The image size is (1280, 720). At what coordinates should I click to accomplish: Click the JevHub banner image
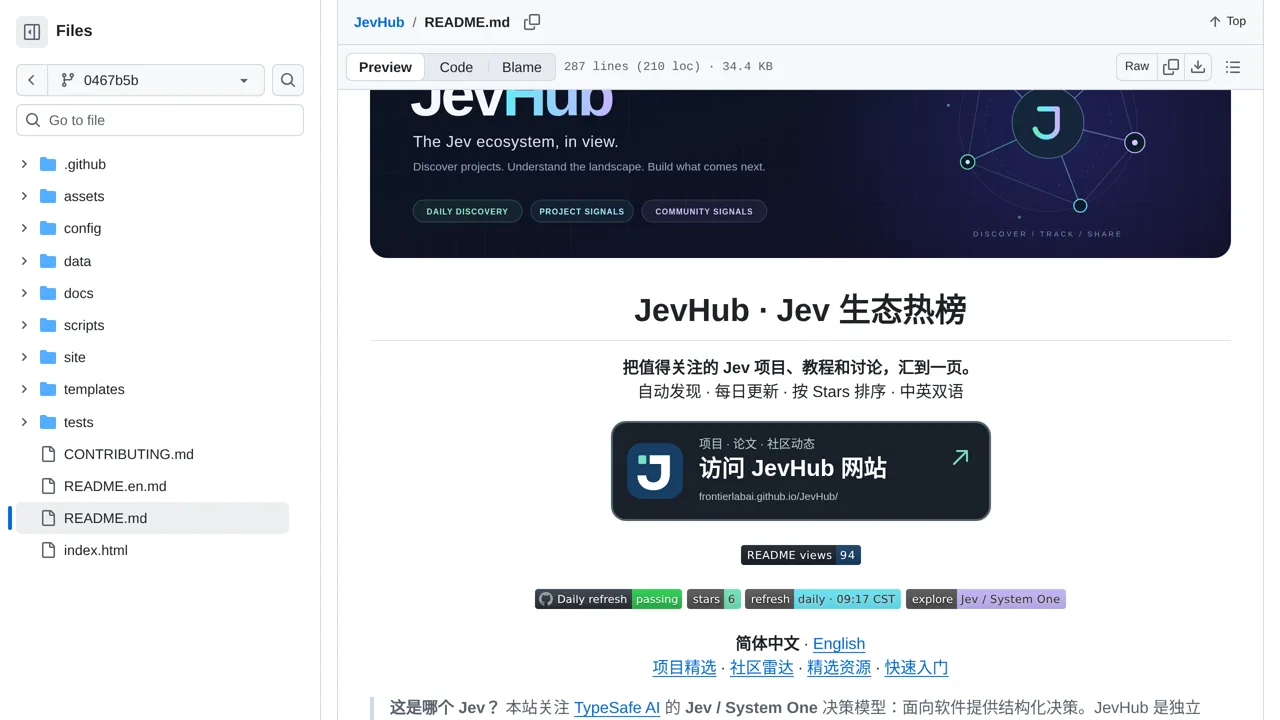800,173
